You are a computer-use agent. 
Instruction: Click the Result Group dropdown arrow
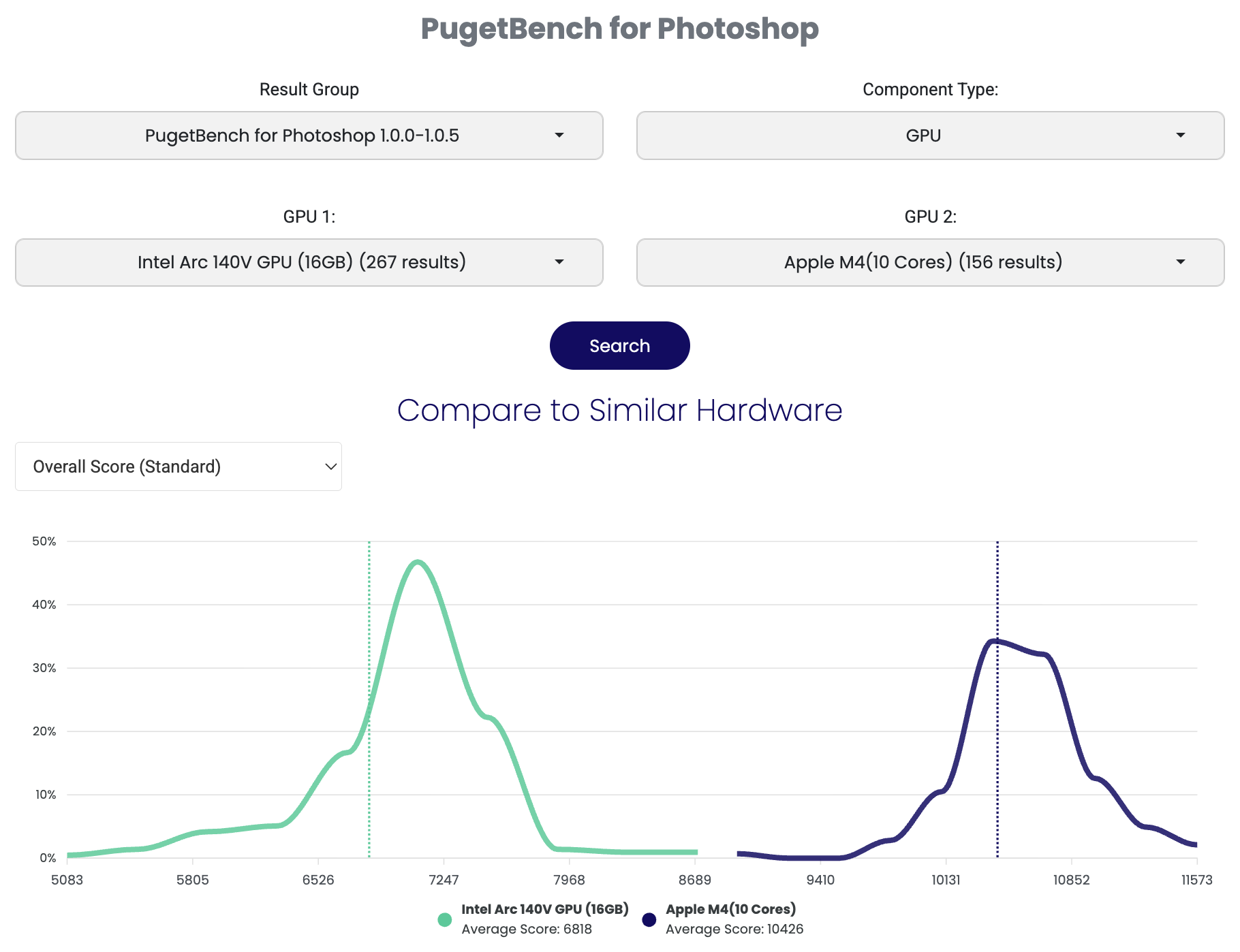click(x=559, y=136)
